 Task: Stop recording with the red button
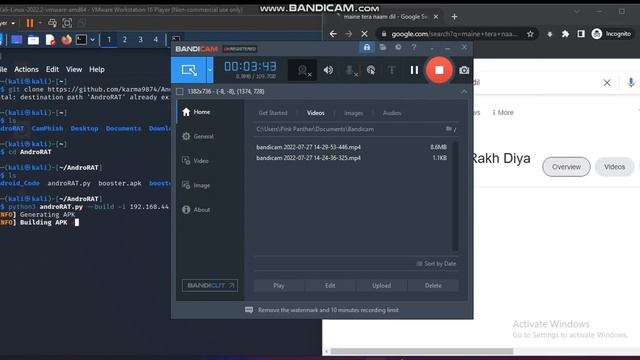click(439, 70)
